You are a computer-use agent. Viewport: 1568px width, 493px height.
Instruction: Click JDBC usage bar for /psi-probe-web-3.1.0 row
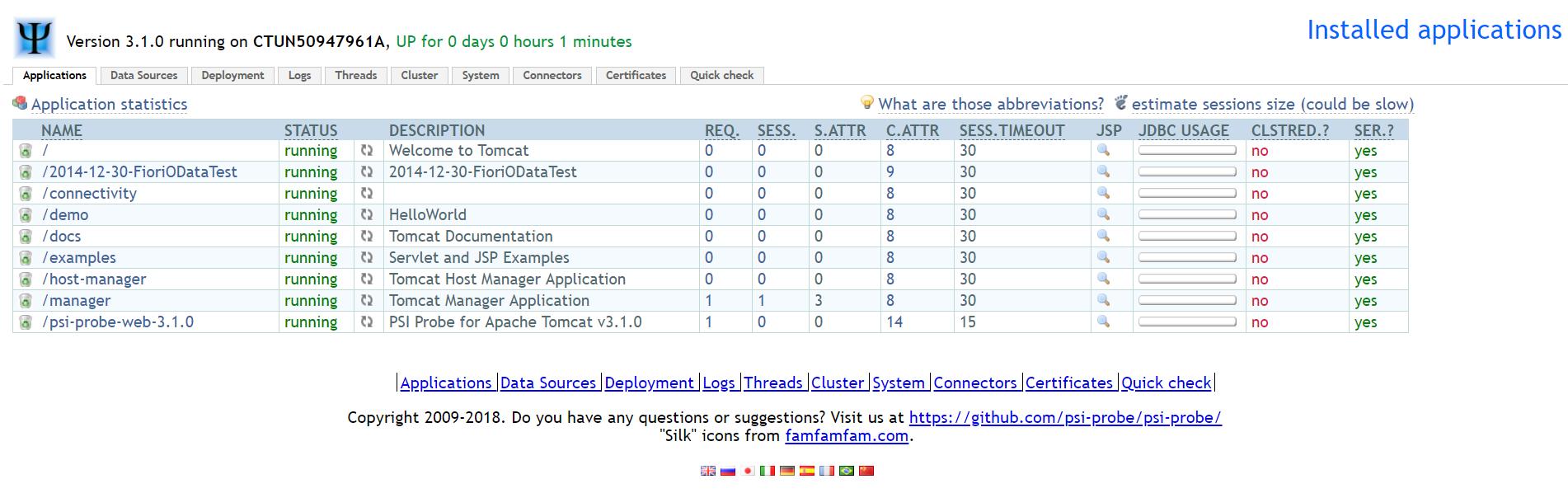1187,322
